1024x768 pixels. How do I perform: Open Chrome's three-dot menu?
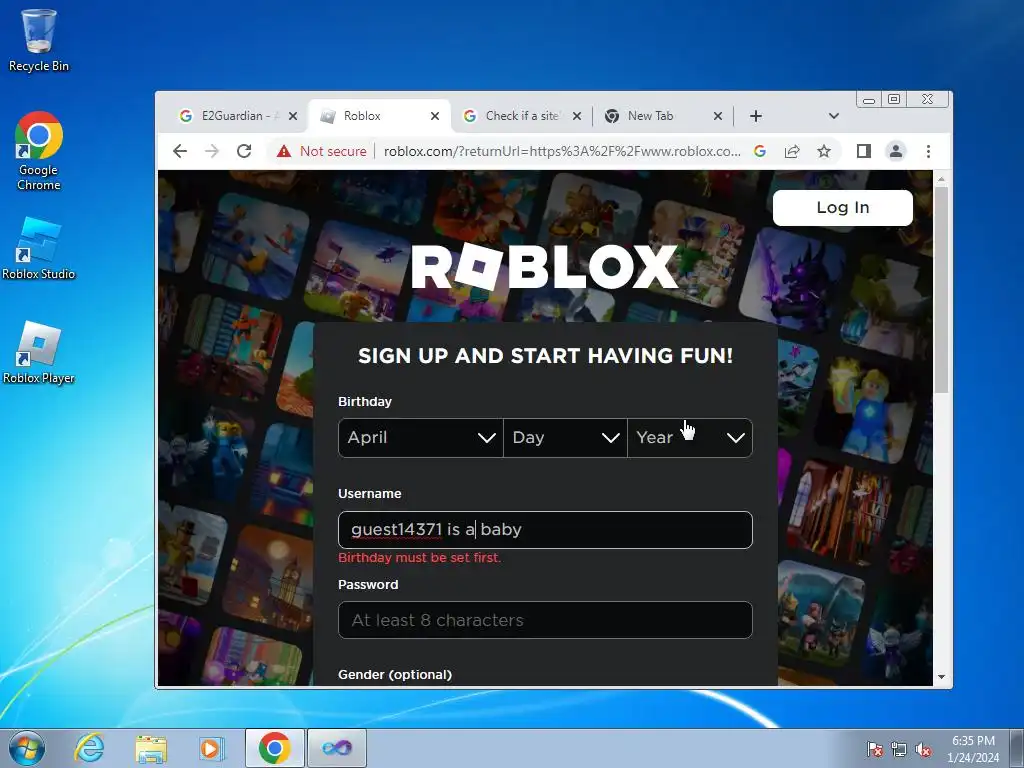pos(928,152)
